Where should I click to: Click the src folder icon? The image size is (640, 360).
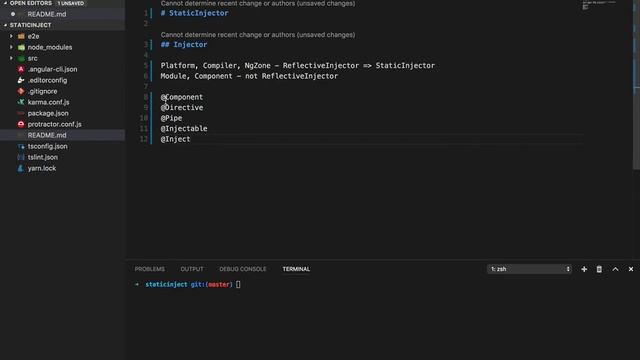[21, 58]
